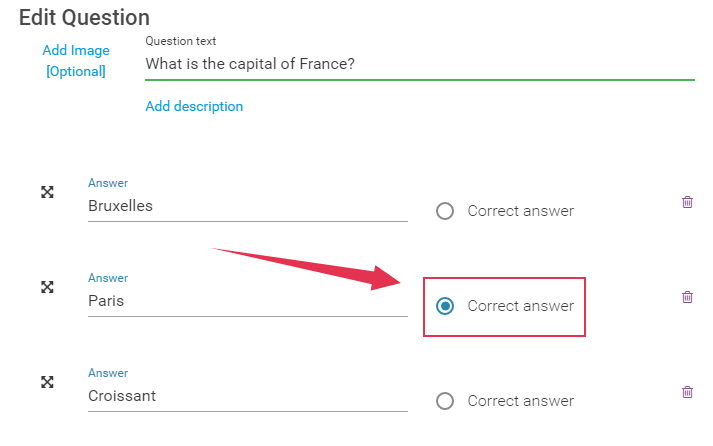Click the Correct answer label next to Paris
This screenshot has height=446, width=713.
521,306
